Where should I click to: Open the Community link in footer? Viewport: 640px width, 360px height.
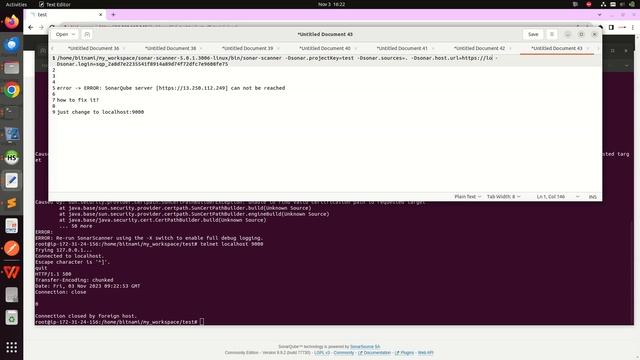344,353
